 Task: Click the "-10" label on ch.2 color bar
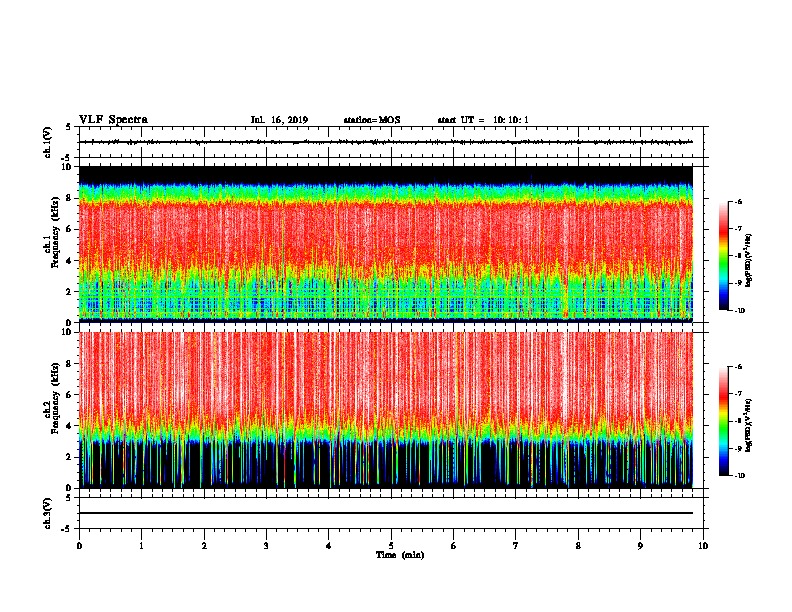(x=740, y=476)
